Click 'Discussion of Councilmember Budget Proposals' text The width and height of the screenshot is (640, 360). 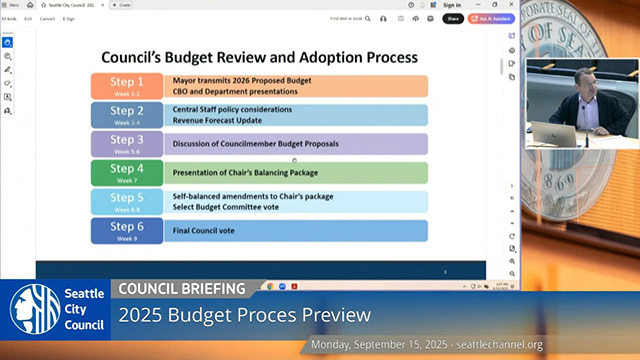click(256, 144)
